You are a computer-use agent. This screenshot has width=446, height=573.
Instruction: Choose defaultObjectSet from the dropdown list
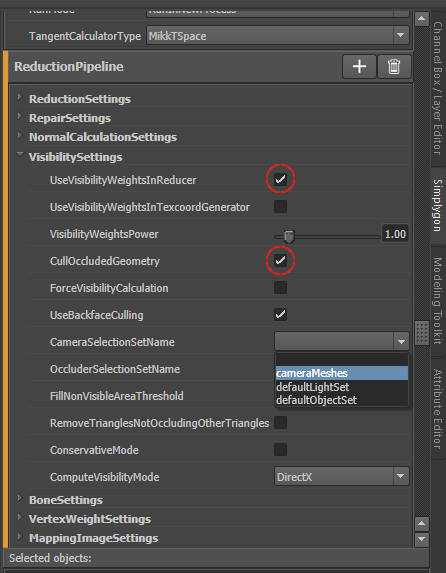[341, 400]
